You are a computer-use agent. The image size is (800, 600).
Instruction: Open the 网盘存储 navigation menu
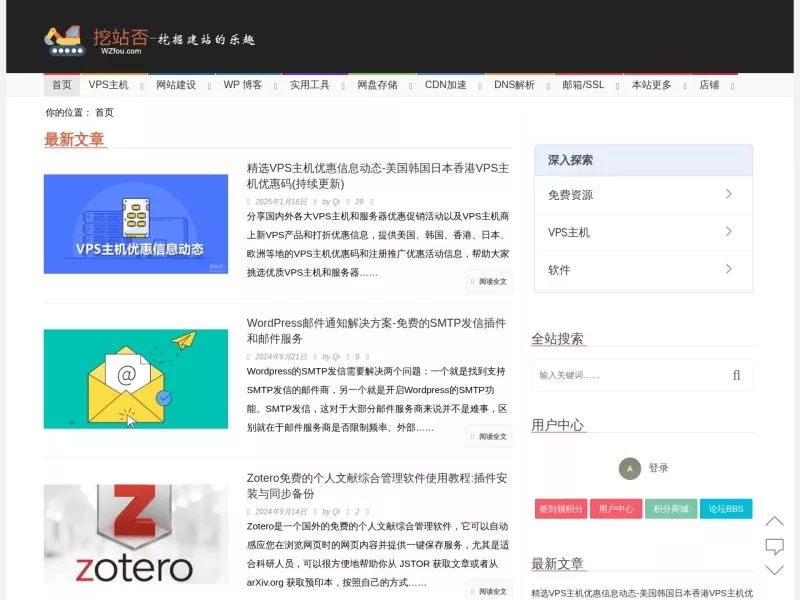click(377, 85)
